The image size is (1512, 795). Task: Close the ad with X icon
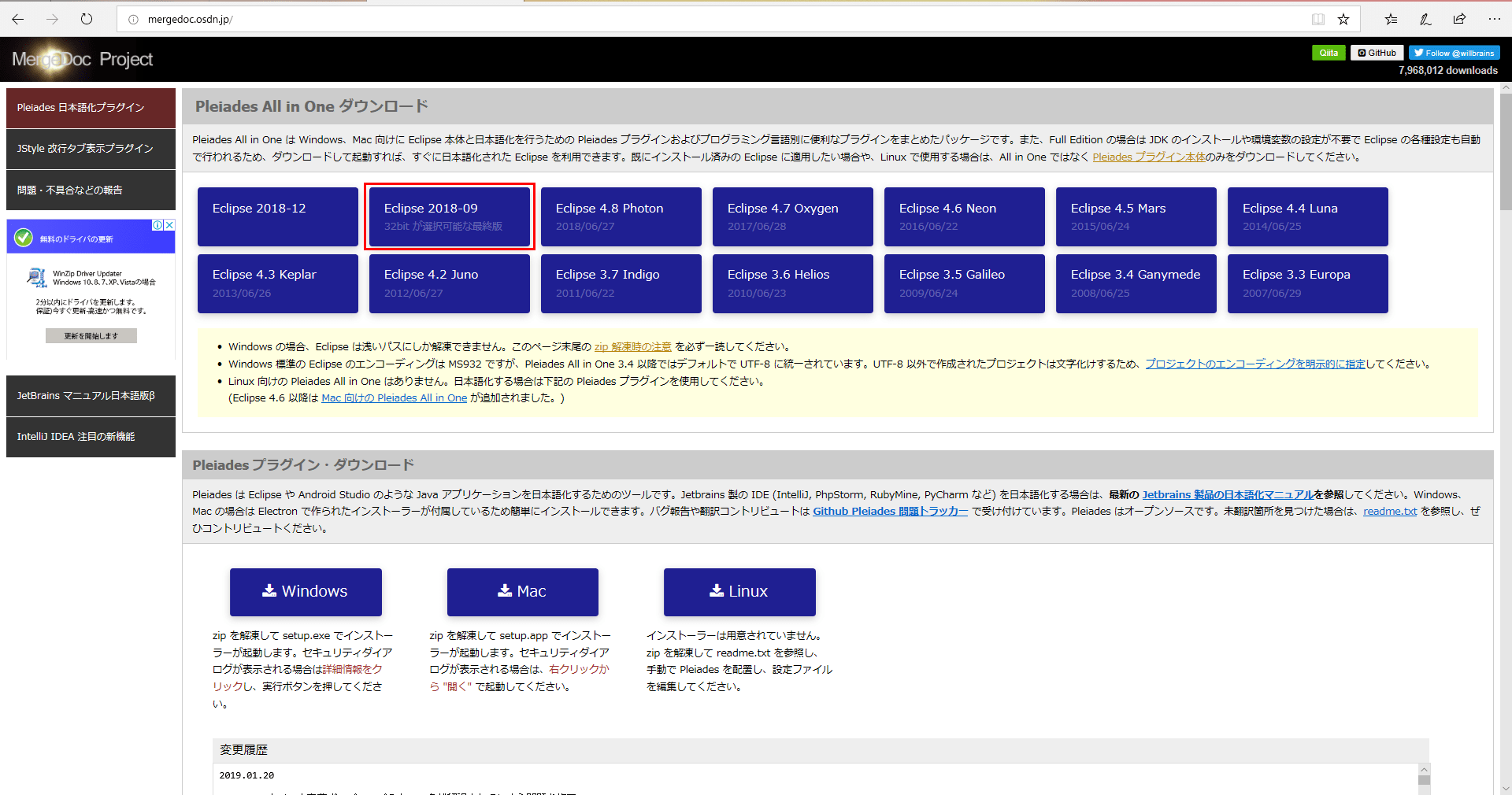click(x=169, y=225)
